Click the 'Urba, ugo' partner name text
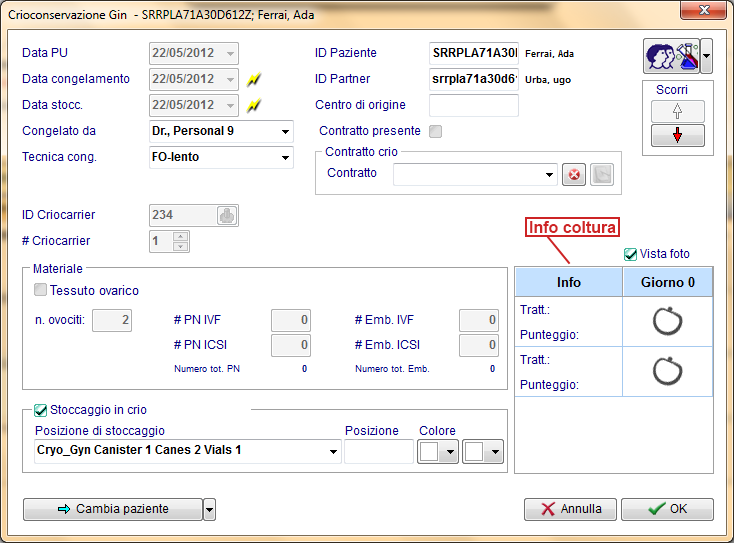 click(548, 80)
